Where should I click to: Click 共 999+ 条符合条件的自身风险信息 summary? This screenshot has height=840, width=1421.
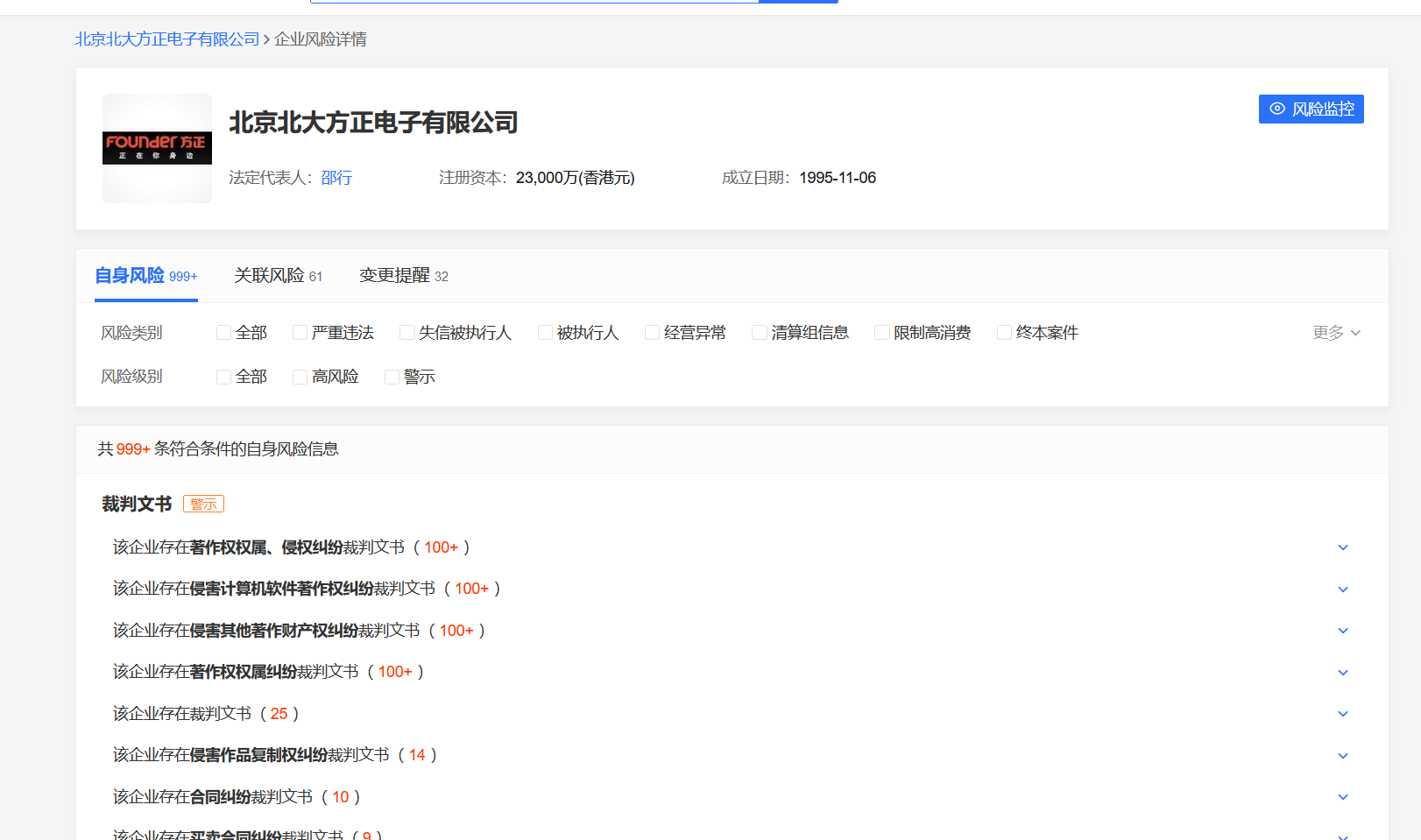[x=218, y=449]
